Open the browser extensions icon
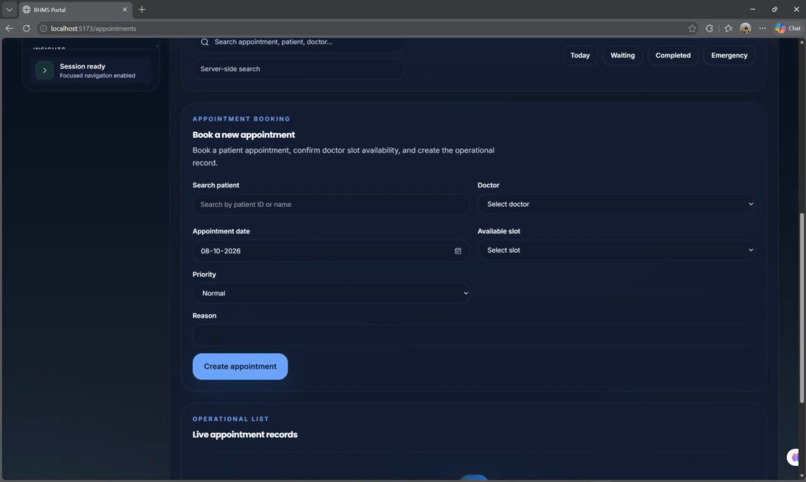This screenshot has width=806, height=482. [x=709, y=28]
